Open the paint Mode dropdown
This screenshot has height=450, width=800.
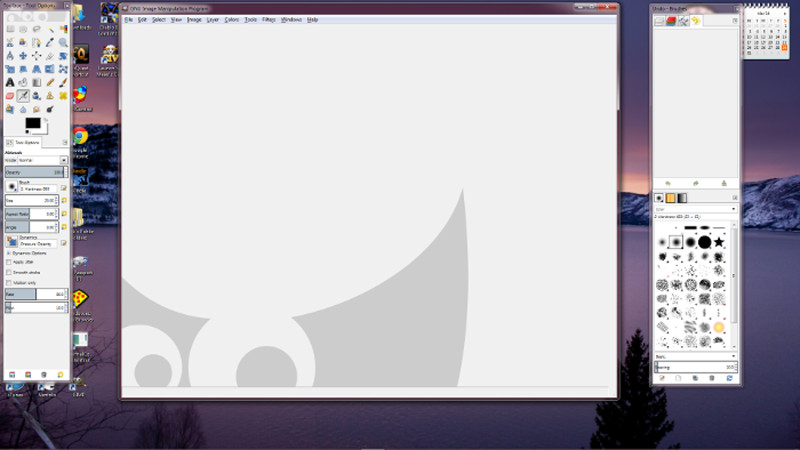(x=42, y=160)
